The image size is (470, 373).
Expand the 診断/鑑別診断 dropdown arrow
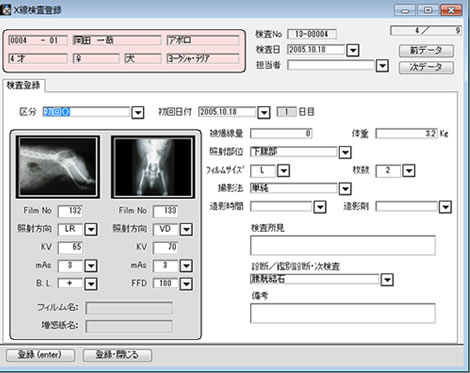coord(387,280)
